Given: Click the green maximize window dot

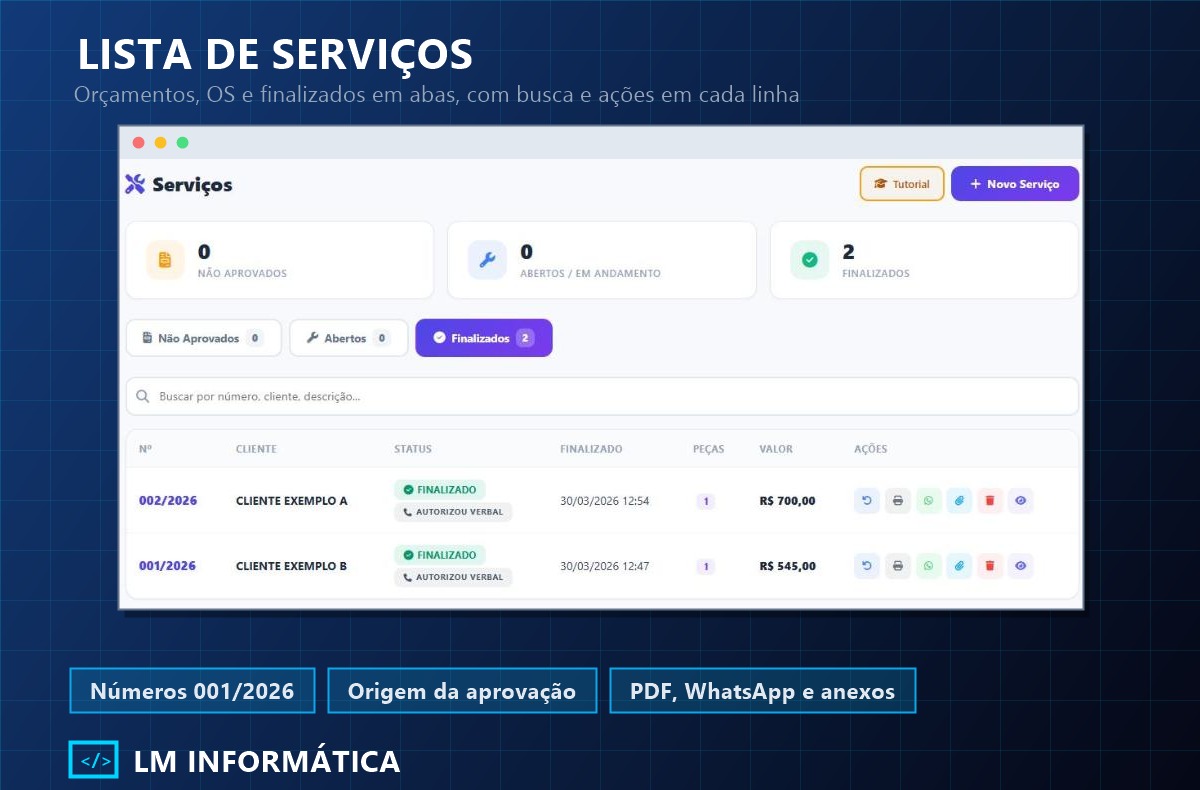Looking at the screenshot, I should tap(182, 142).
